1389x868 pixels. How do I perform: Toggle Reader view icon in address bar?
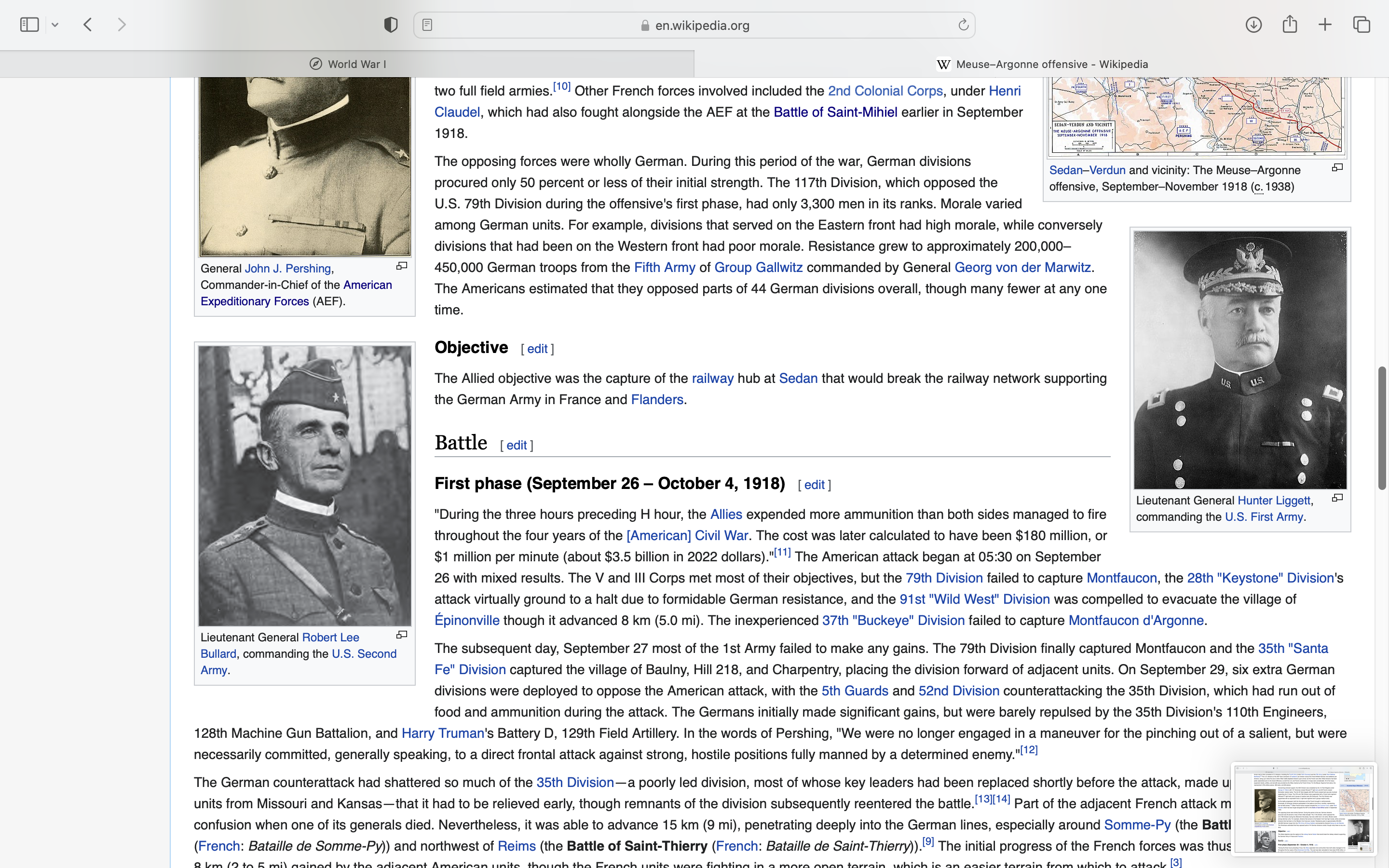click(x=427, y=25)
